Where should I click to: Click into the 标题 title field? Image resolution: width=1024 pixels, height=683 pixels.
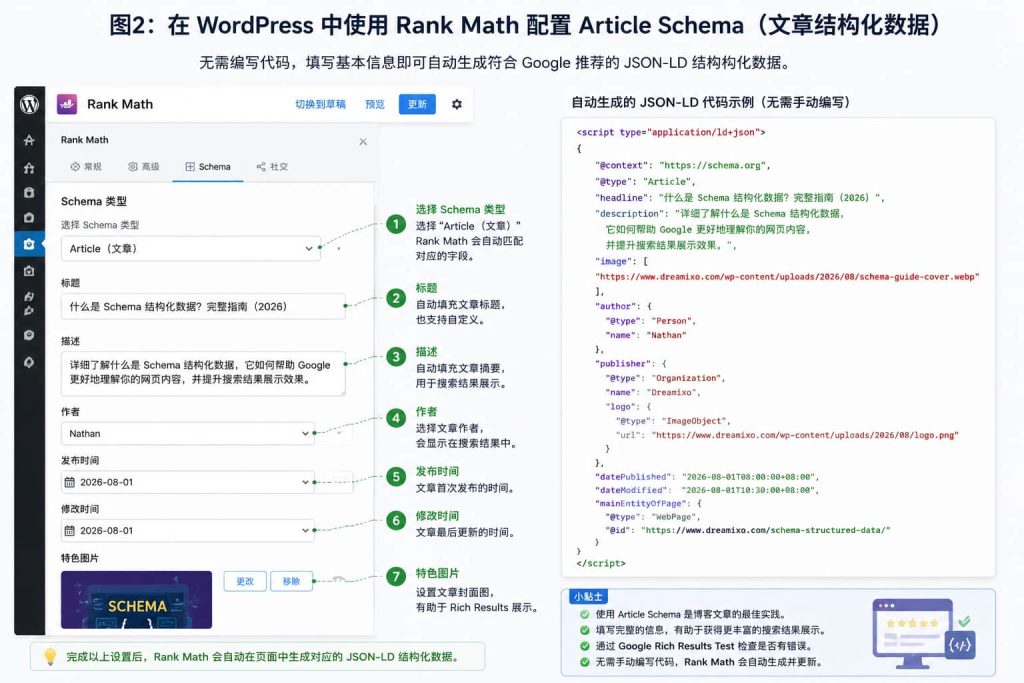coord(203,306)
